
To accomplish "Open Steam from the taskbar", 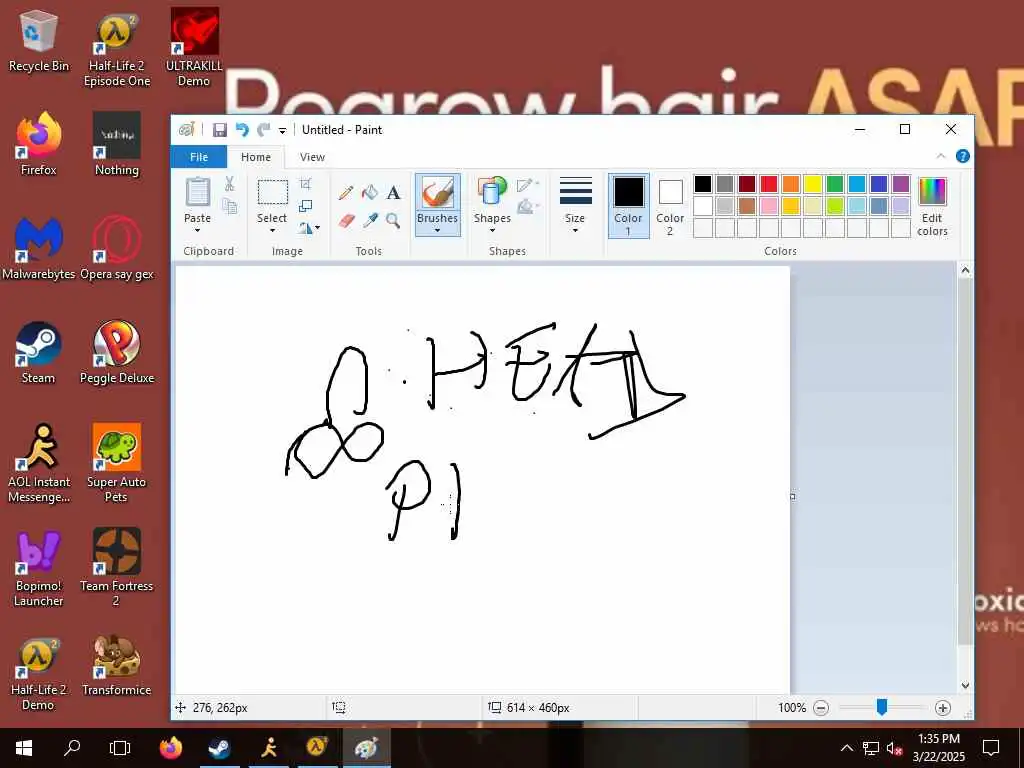I will pos(219,747).
